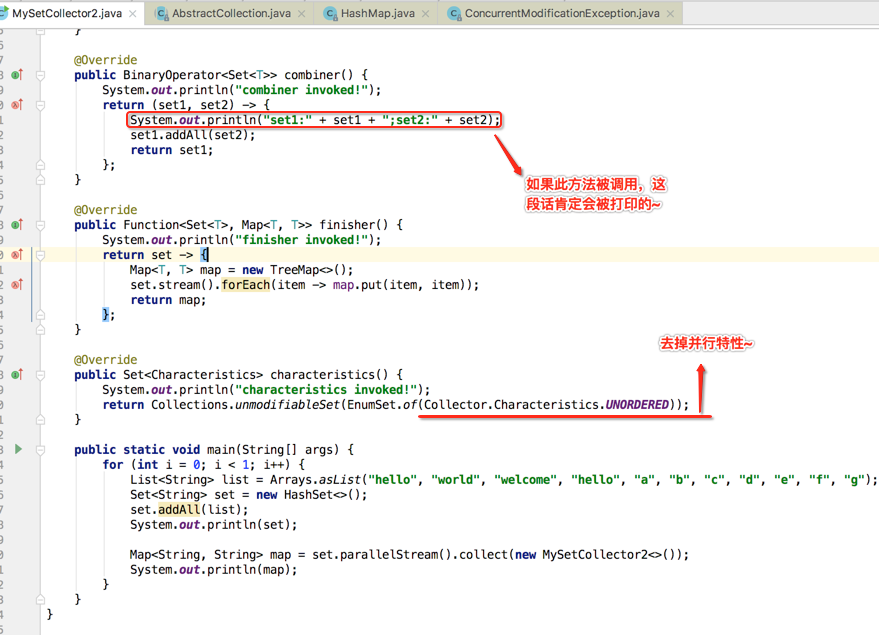
Task: Click 'EnumSet.of' in the characteristics return
Action: tap(382, 405)
